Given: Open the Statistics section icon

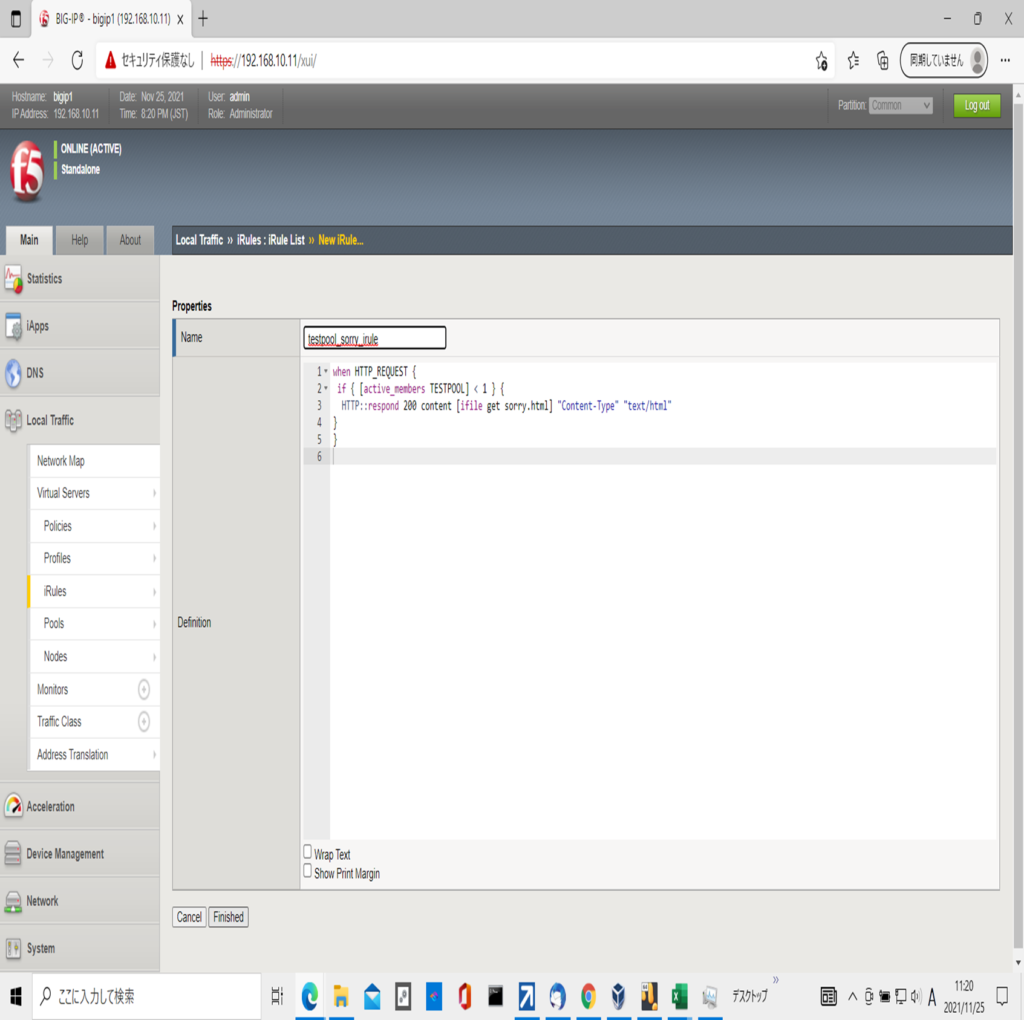Looking at the screenshot, I should coord(13,279).
